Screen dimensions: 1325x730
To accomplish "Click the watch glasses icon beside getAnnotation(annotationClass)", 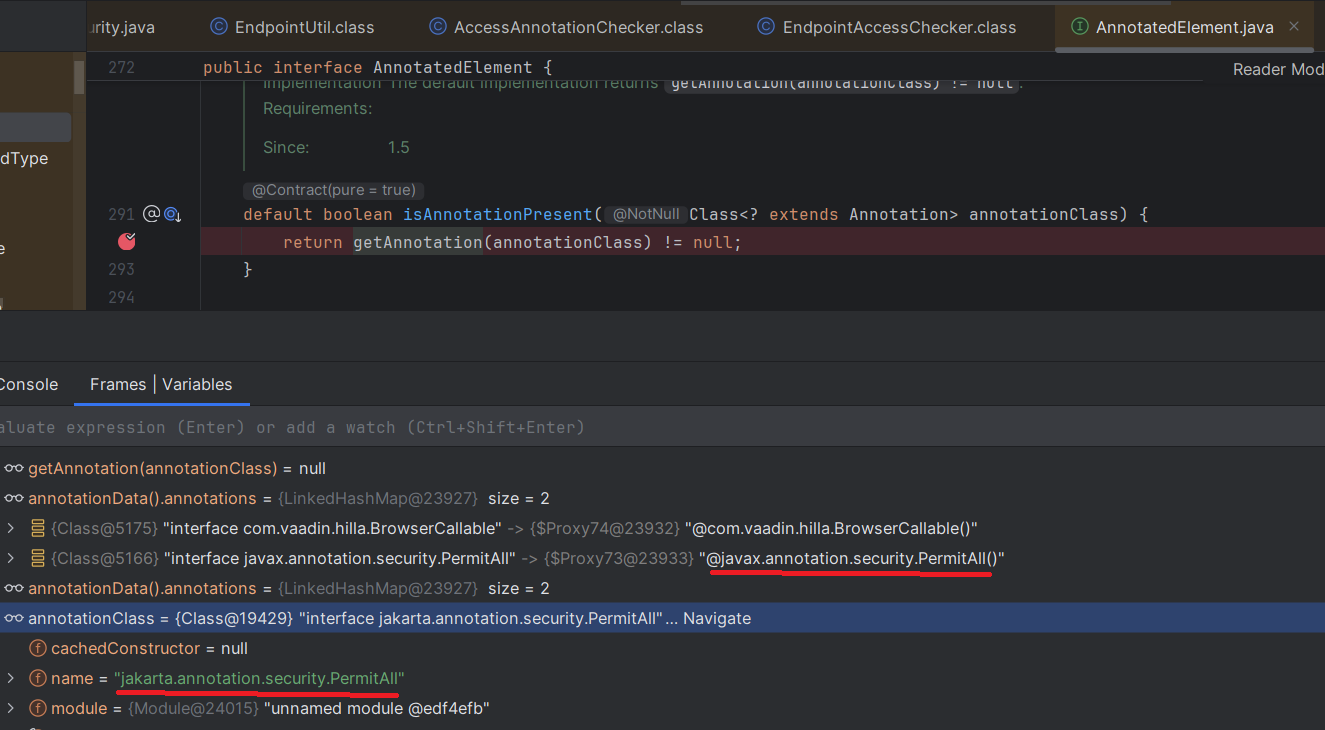I will (14, 468).
